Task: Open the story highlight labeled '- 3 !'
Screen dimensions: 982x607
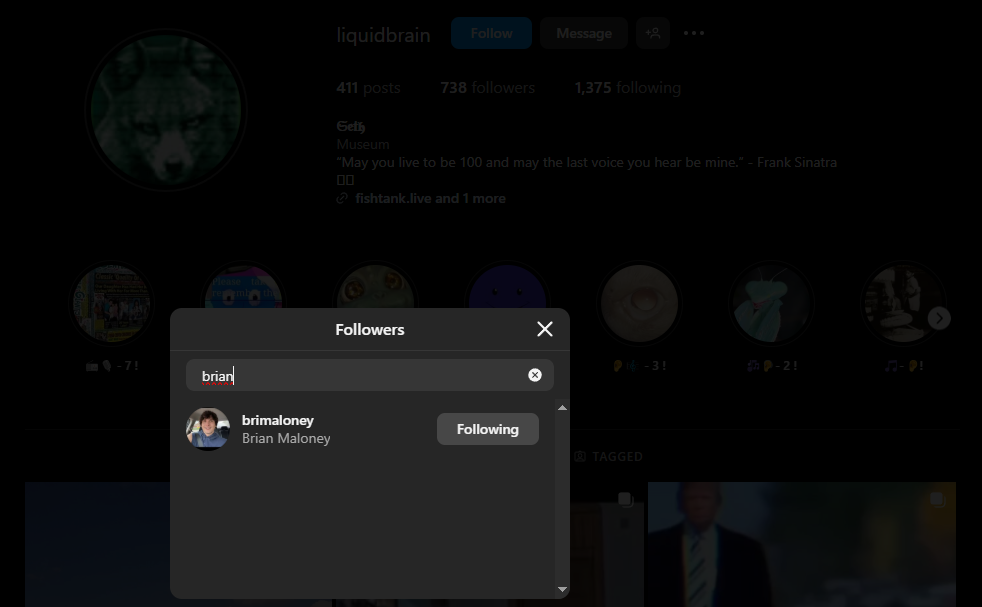Action: (639, 303)
